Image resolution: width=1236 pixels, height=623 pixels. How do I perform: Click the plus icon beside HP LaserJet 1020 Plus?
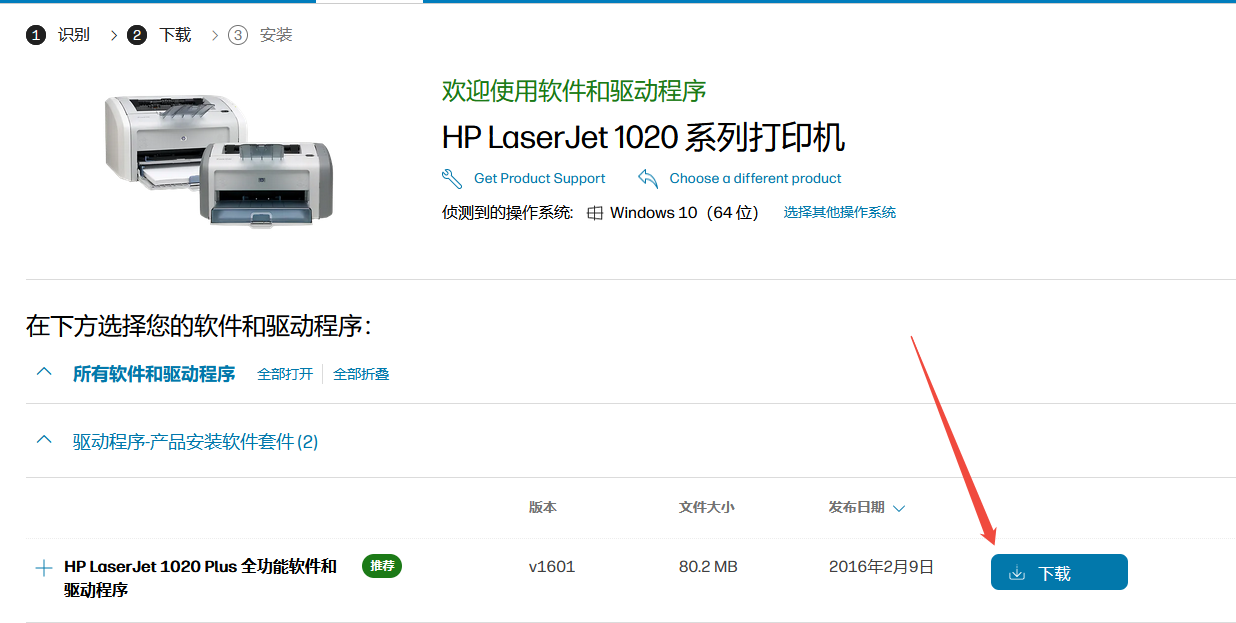pos(43,568)
